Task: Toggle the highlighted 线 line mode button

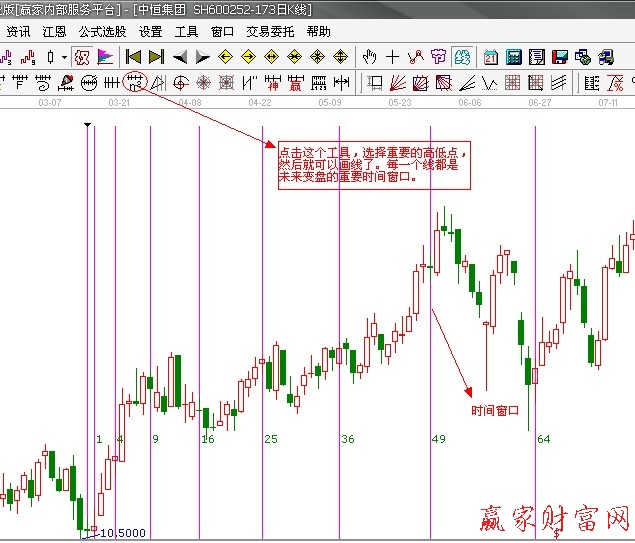Action: [461, 57]
